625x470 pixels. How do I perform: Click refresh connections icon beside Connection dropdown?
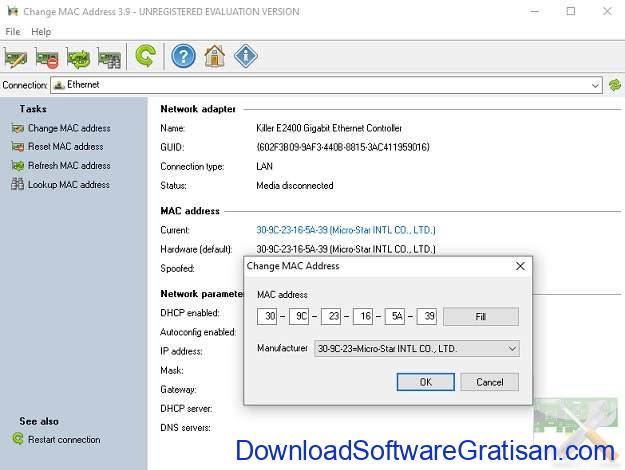(615, 85)
